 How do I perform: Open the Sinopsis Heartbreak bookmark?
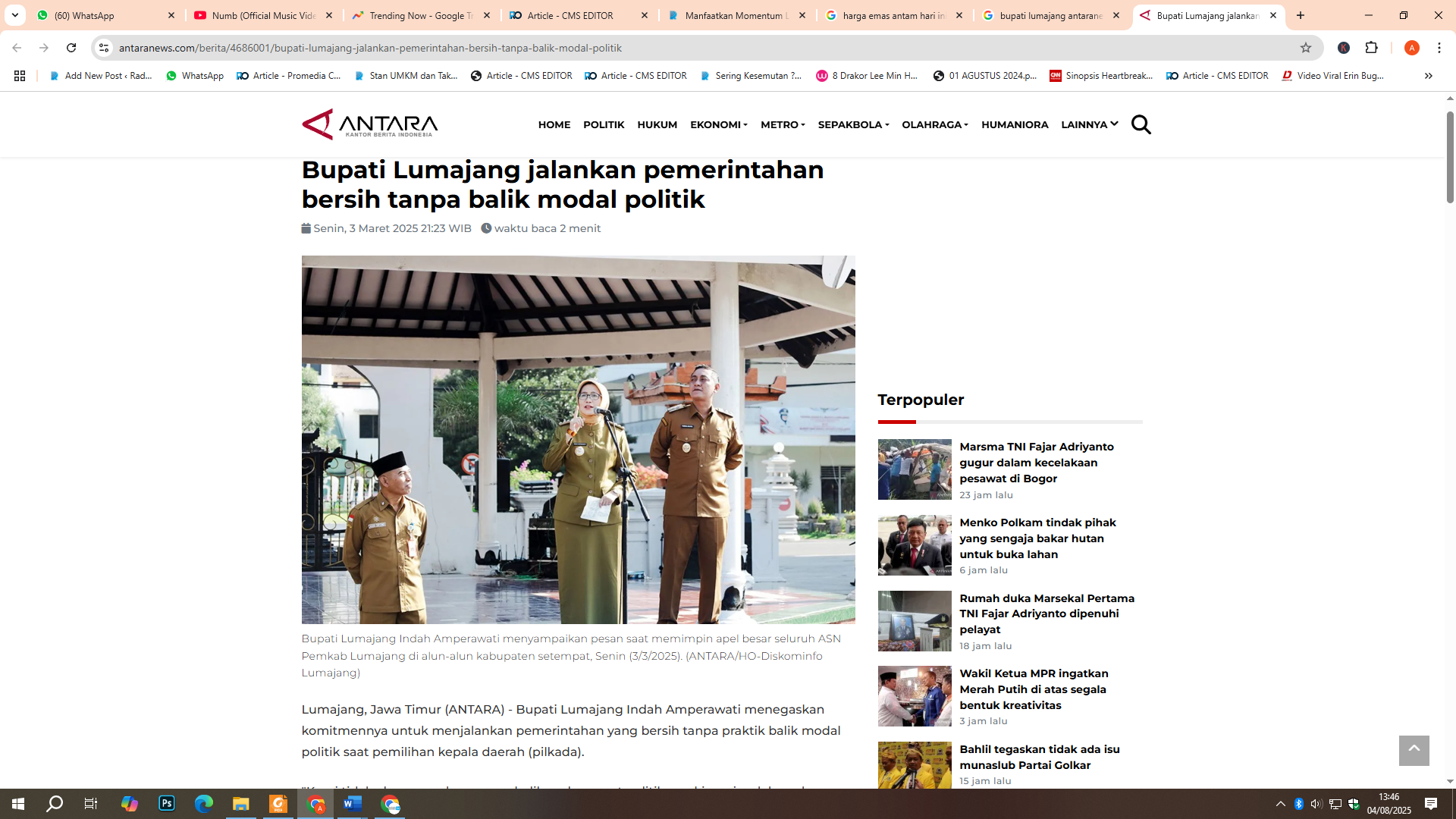[x=1101, y=76]
